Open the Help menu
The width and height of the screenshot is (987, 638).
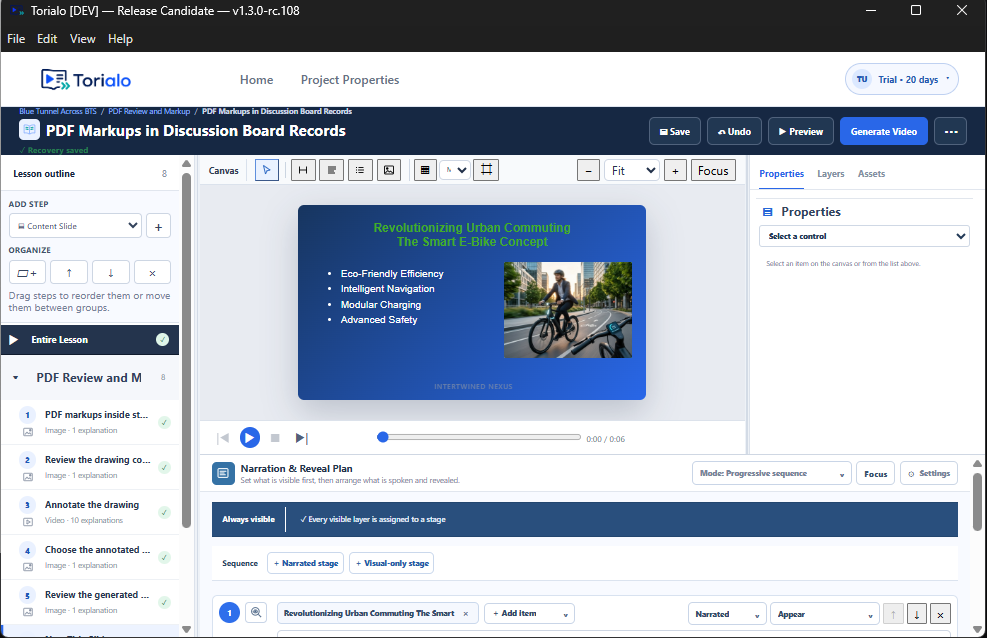tap(120, 38)
